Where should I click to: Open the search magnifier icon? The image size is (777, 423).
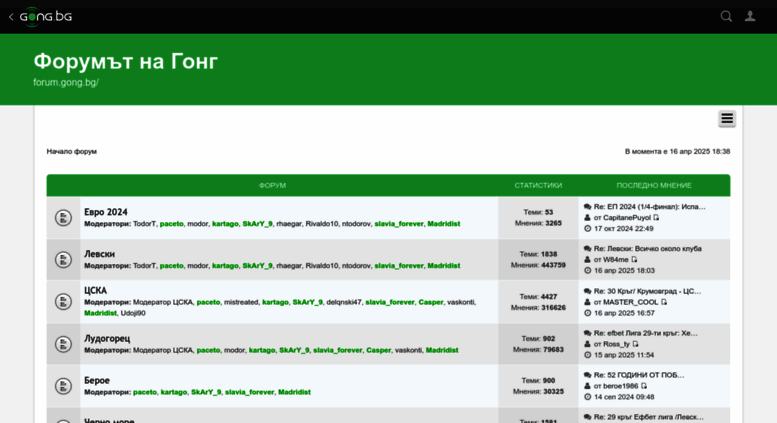[x=726, y=16]
